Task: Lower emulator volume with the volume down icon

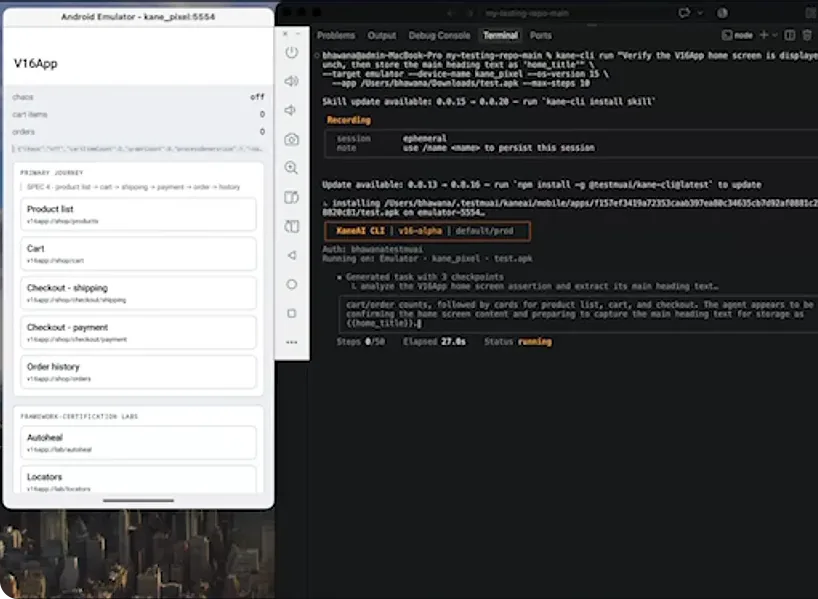Action: click(x=291, y=110)
